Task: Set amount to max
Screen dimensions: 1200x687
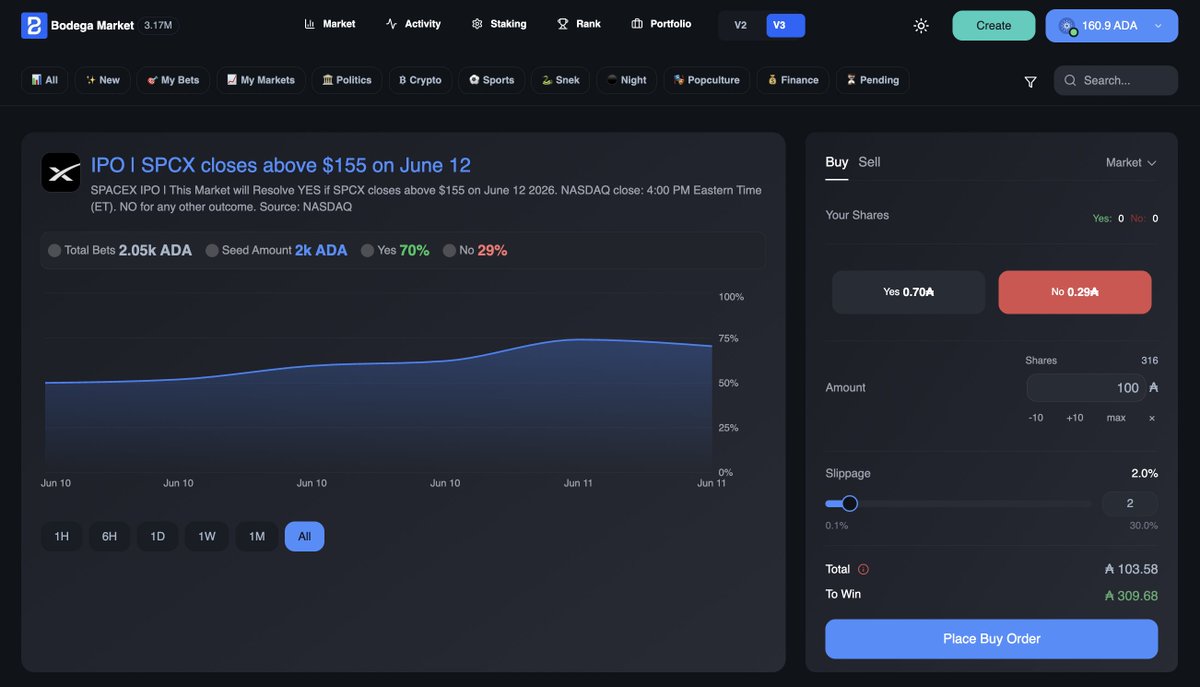Action: coord(1116,418)
